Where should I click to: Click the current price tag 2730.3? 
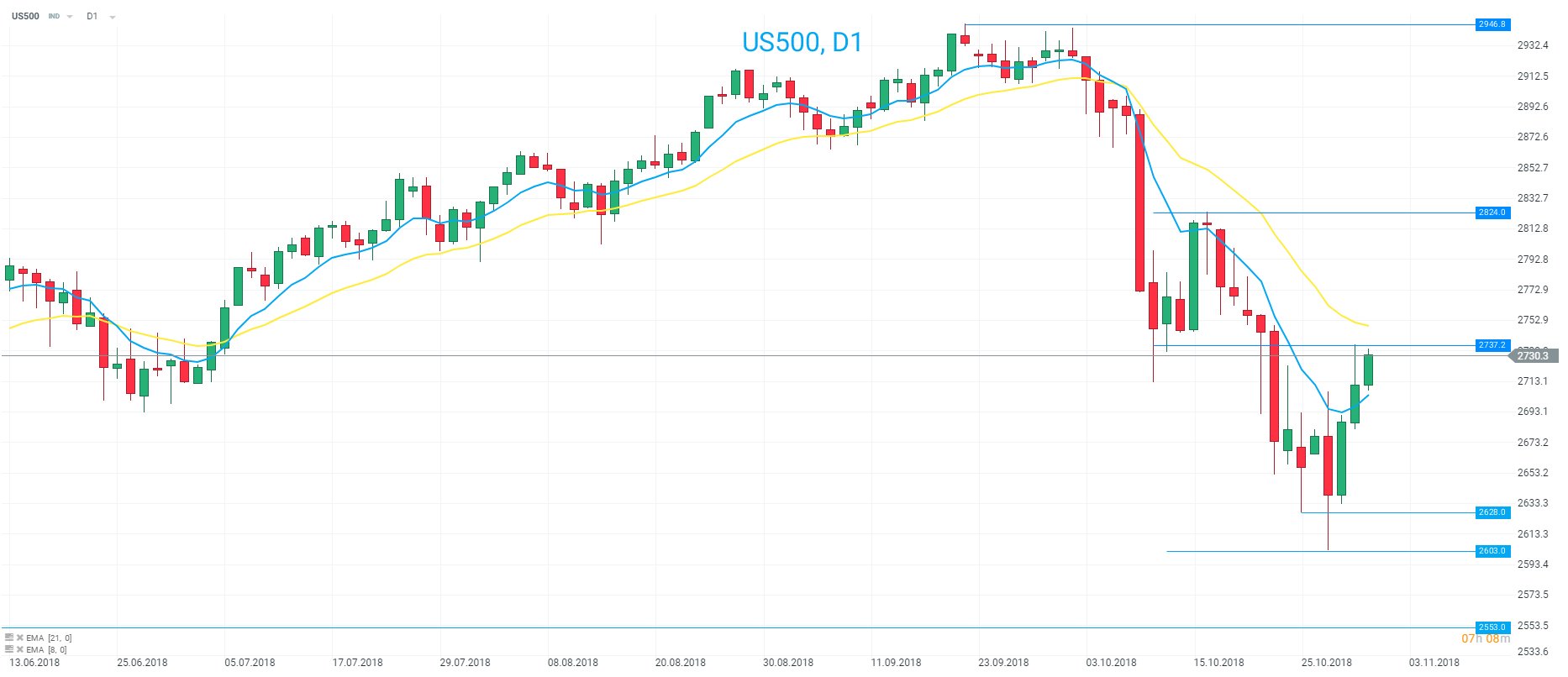(x=1534, y=356)
